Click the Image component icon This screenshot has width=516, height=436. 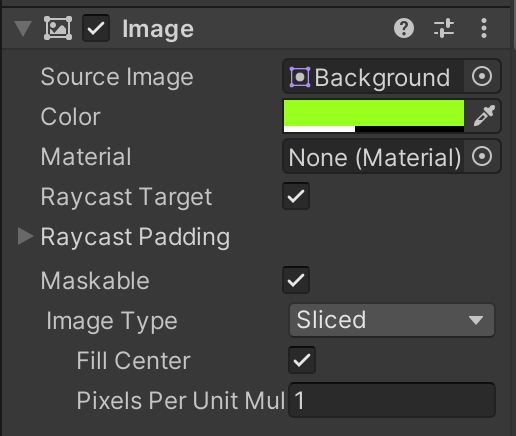coord(58,28)
